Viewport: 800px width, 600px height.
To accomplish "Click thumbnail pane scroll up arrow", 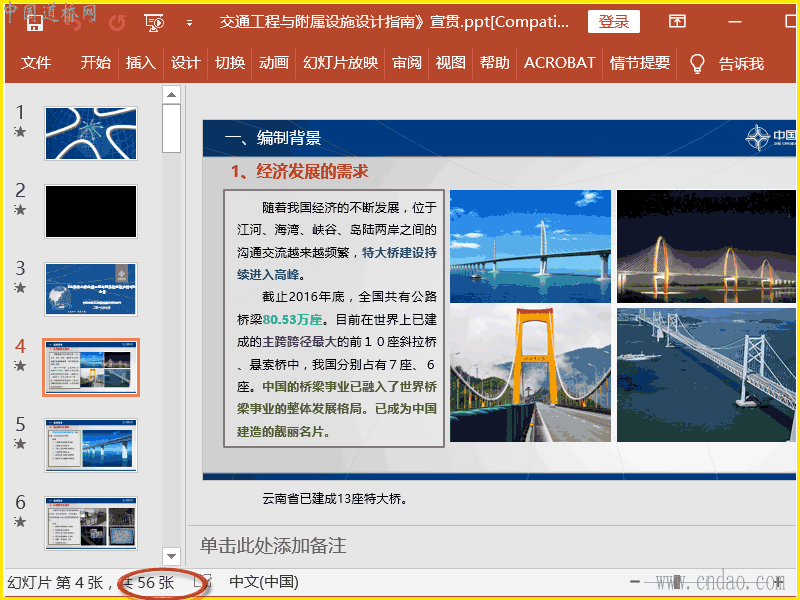I will [171, 94].
